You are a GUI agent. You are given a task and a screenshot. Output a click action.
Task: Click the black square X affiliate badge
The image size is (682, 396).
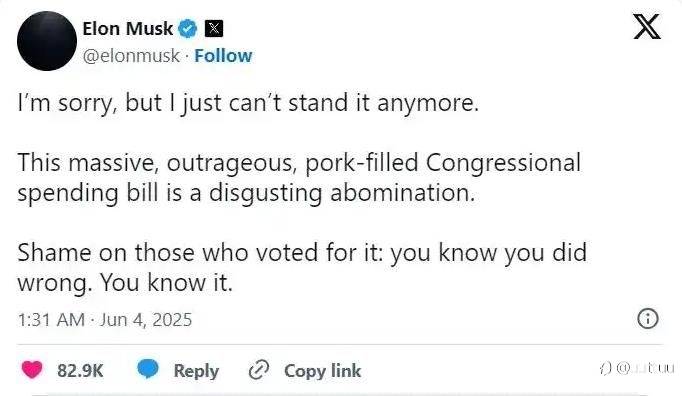pyautogui.click(x=214, y=29)
